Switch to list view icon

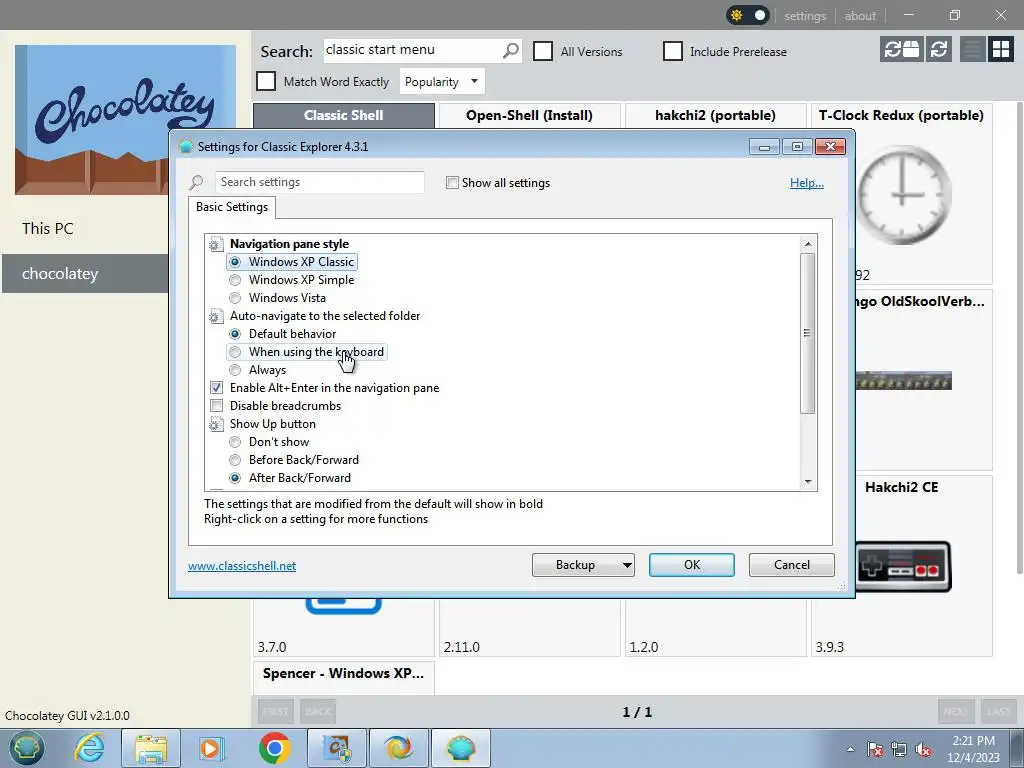[x=972, y=49]
